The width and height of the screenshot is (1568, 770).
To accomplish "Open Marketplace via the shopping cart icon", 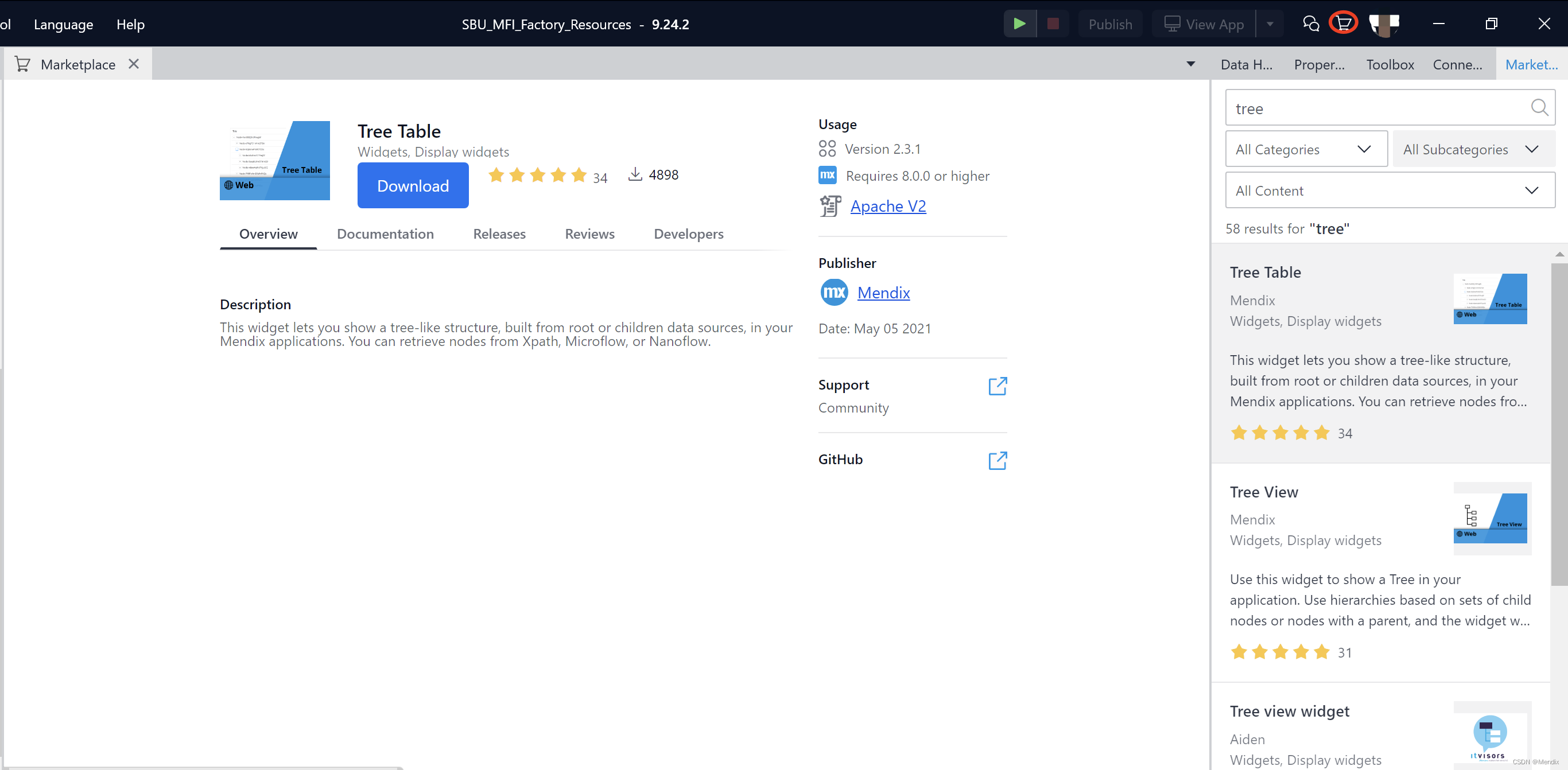I will (1344, 23).
